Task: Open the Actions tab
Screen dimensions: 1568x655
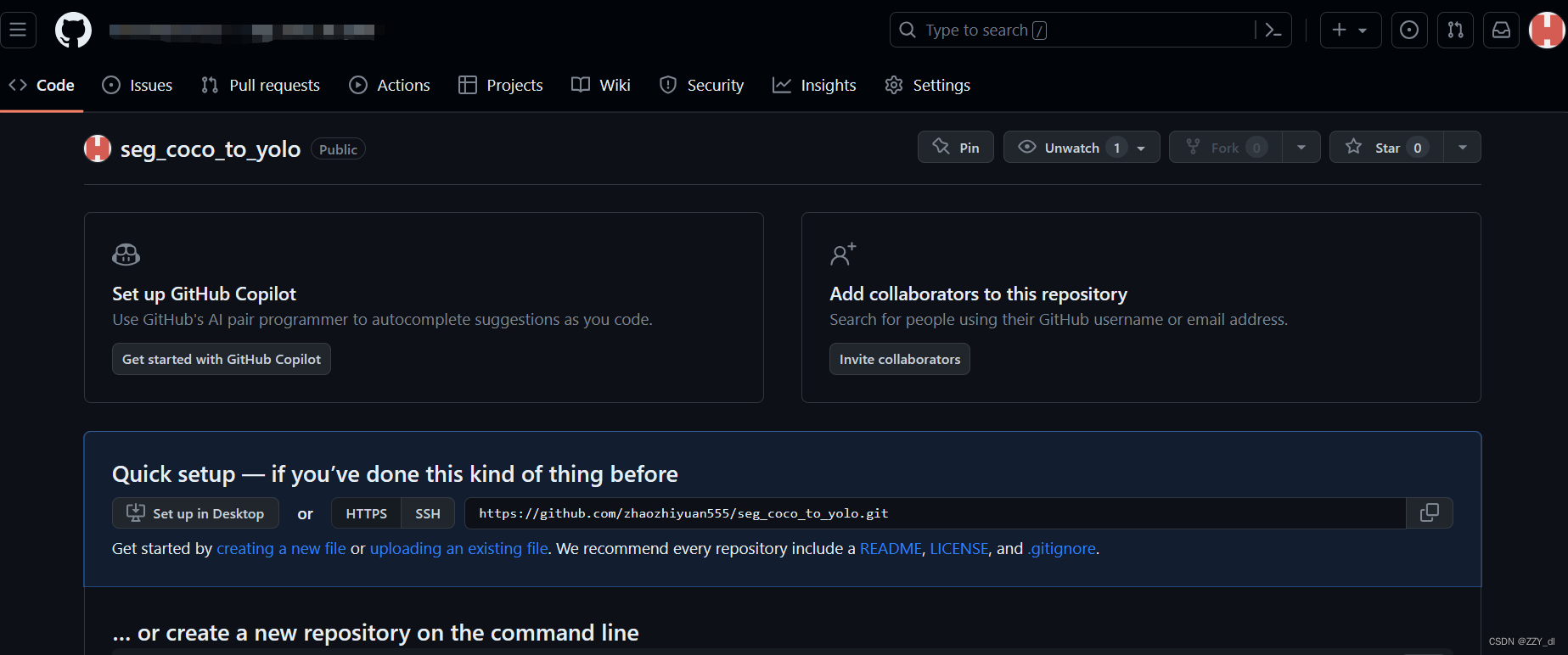Action: coord(390,85)
